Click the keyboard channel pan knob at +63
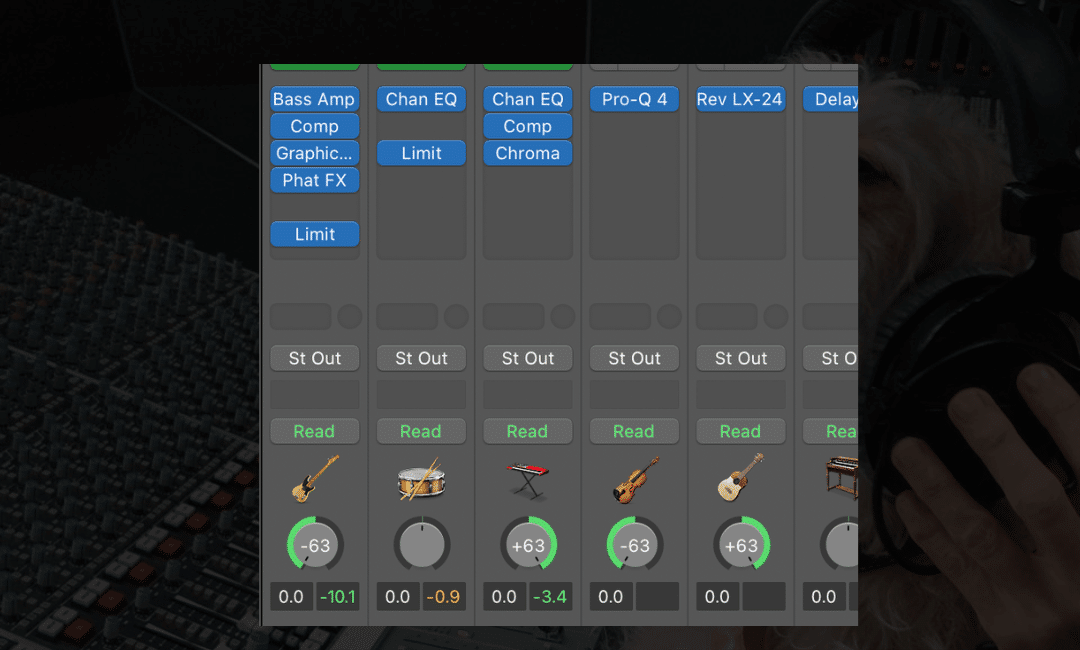This screenshot has height=650, width=1080. click(x=528, y=546)
